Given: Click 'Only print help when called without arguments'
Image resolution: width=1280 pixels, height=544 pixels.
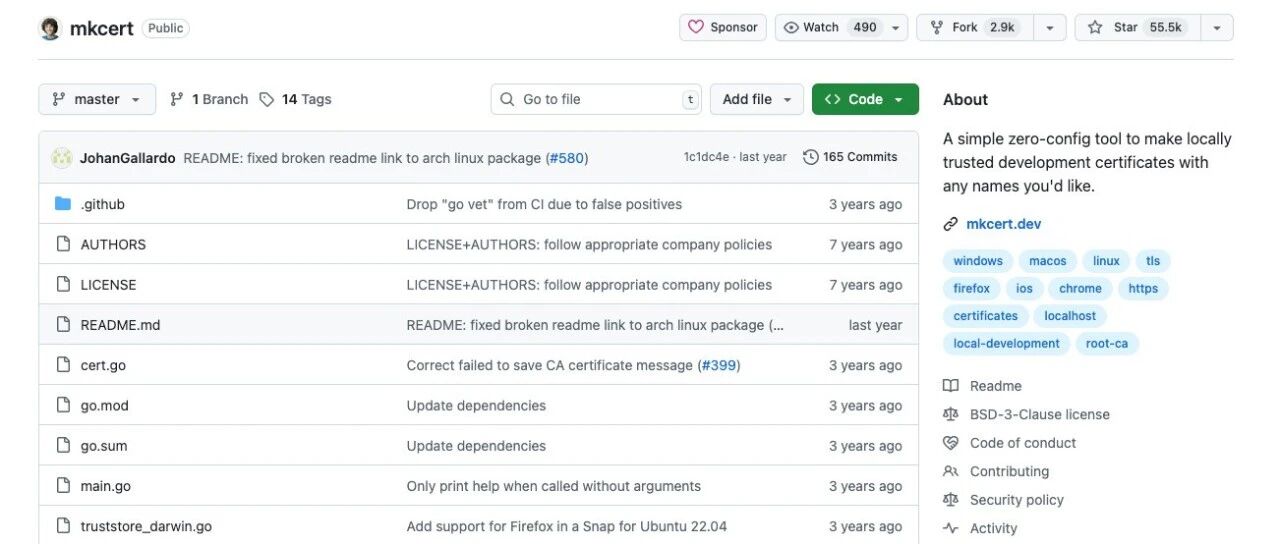Looking at the screenshot, I should tap(553, 486).
